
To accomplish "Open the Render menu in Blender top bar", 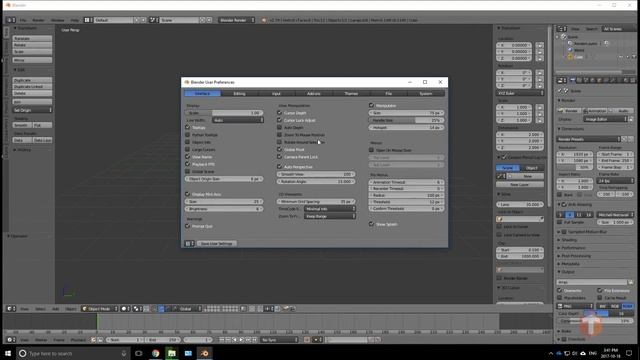I will tap(38, 20).
